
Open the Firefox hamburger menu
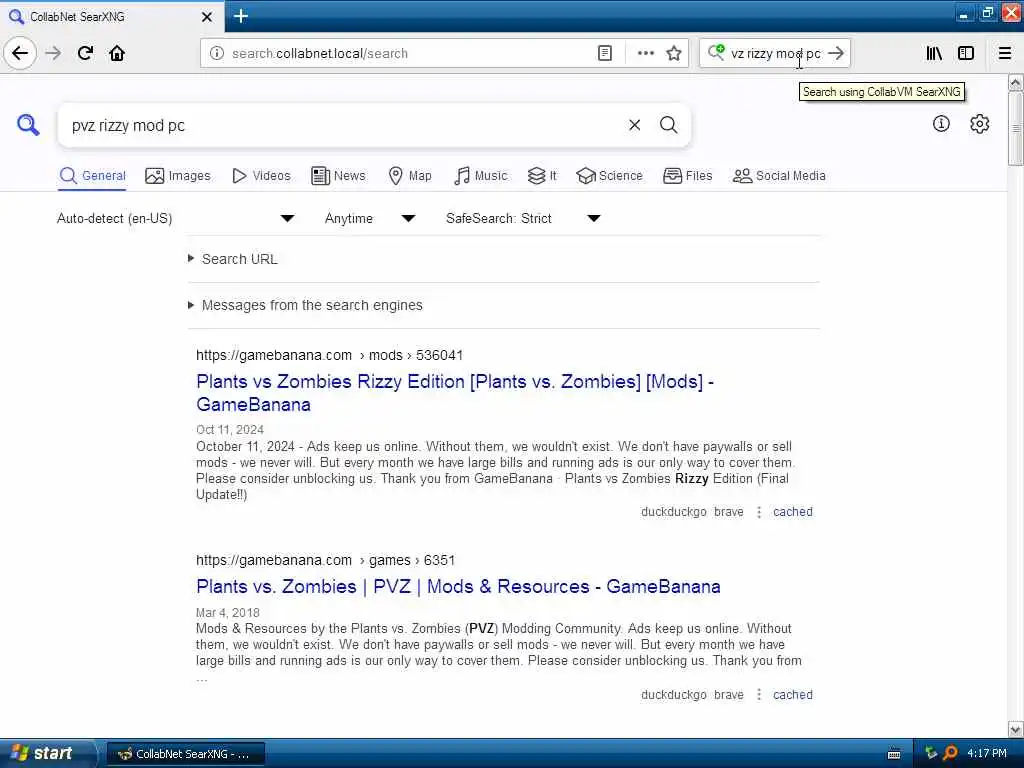pos(1005,53)
